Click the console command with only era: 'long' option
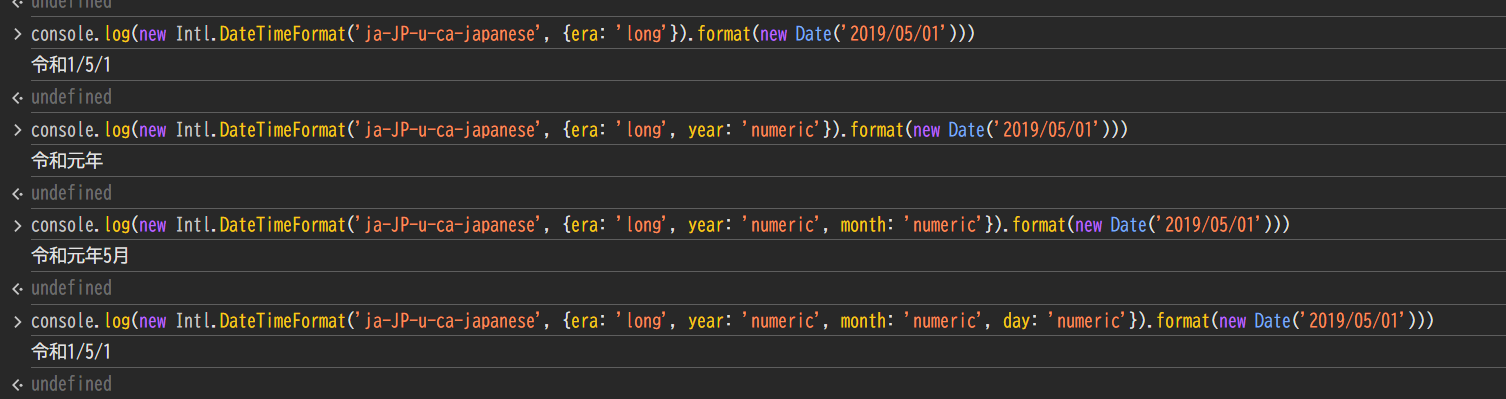 click(x=503, y=35)
